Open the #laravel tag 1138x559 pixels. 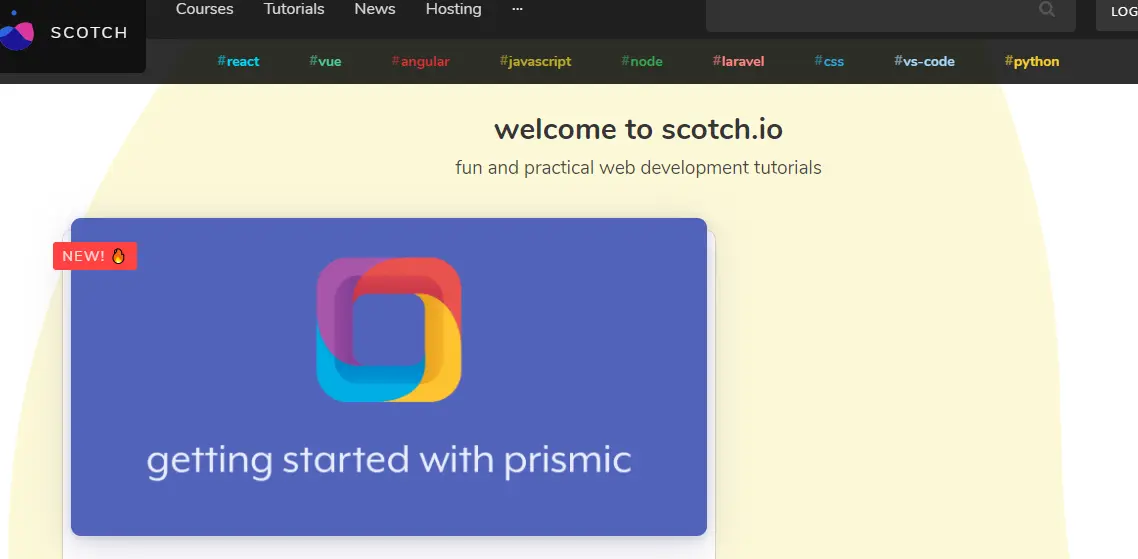pyautogui.click(x=739, y=62)
